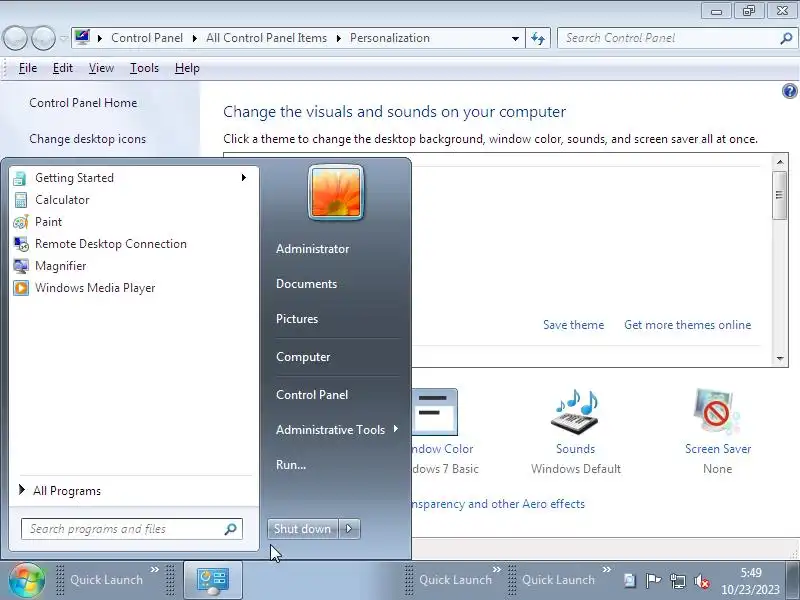This screenshot has height=600, width=800.
Task: Click the computer icon in address bar
Action: click(x=82, y=38)
